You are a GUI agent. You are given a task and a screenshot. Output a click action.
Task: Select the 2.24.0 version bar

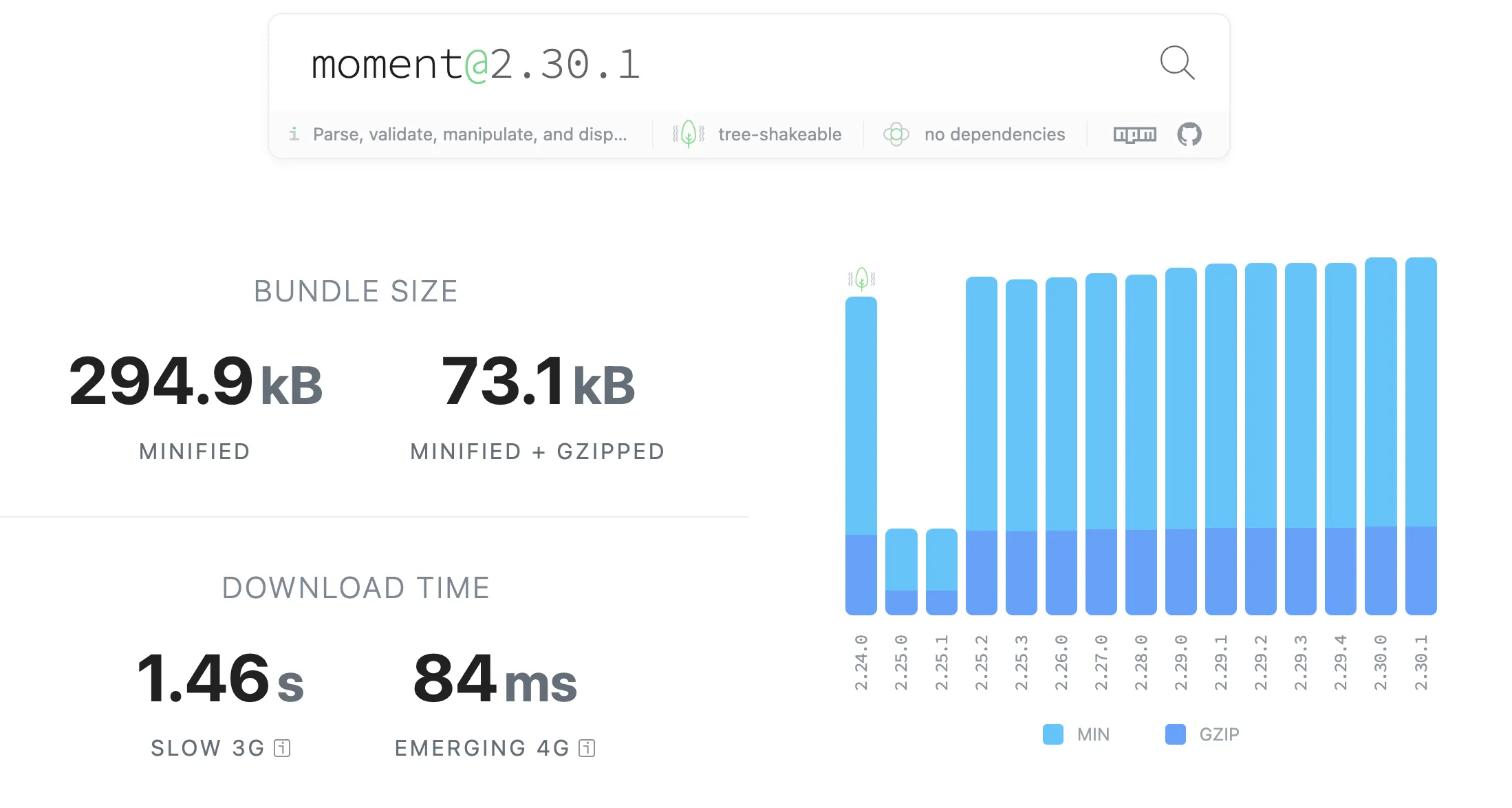[861, 454]
